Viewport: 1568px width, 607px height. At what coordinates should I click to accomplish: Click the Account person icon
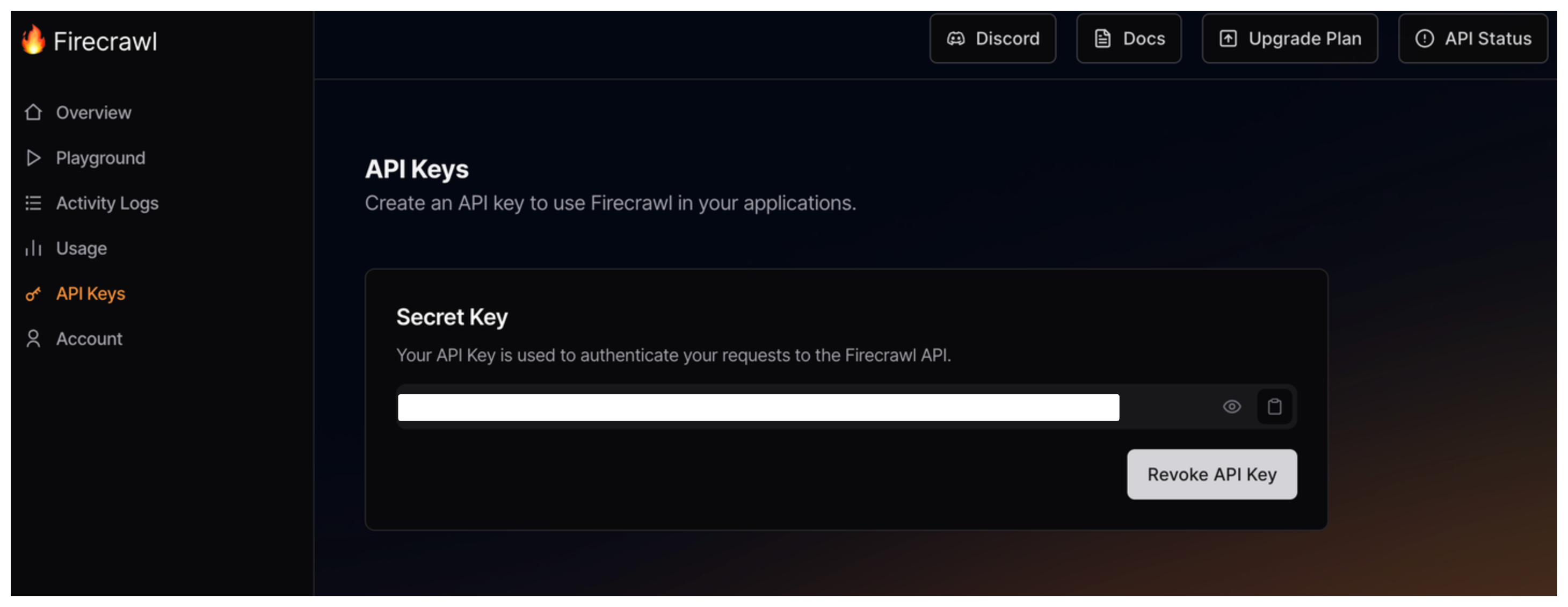click(33, 339)
